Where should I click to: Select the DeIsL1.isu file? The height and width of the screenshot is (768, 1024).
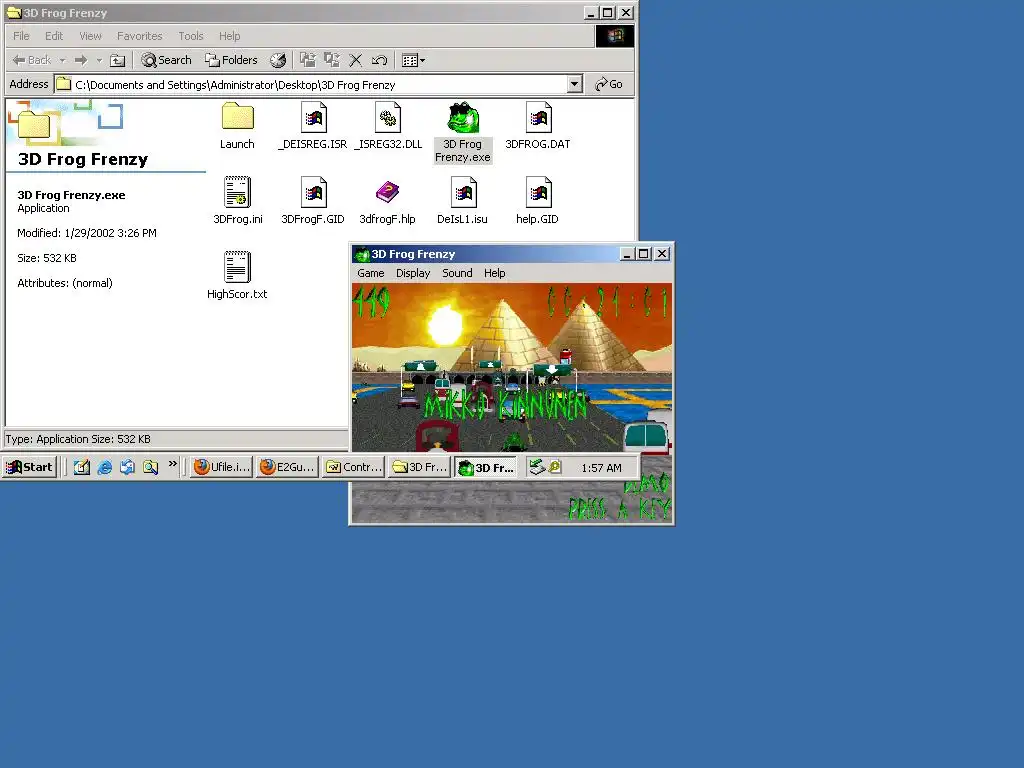pyautogui.click(x=462, y=200)
